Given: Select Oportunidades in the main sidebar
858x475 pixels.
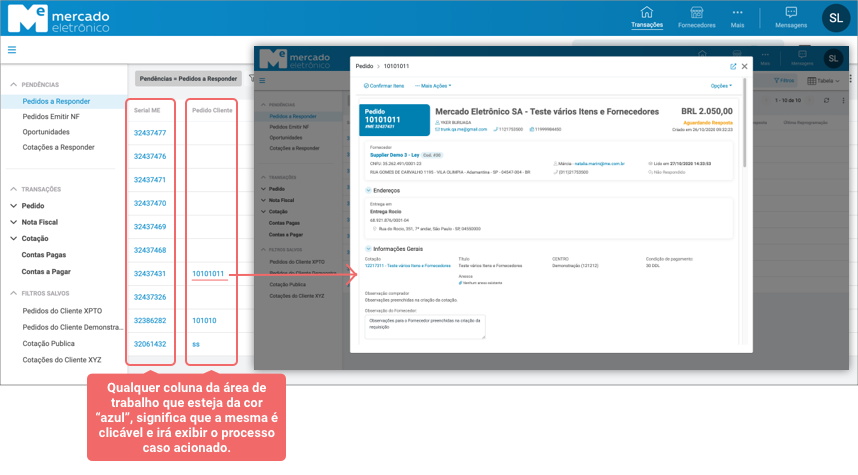Looking at the screenshot, I should (46, 132).
